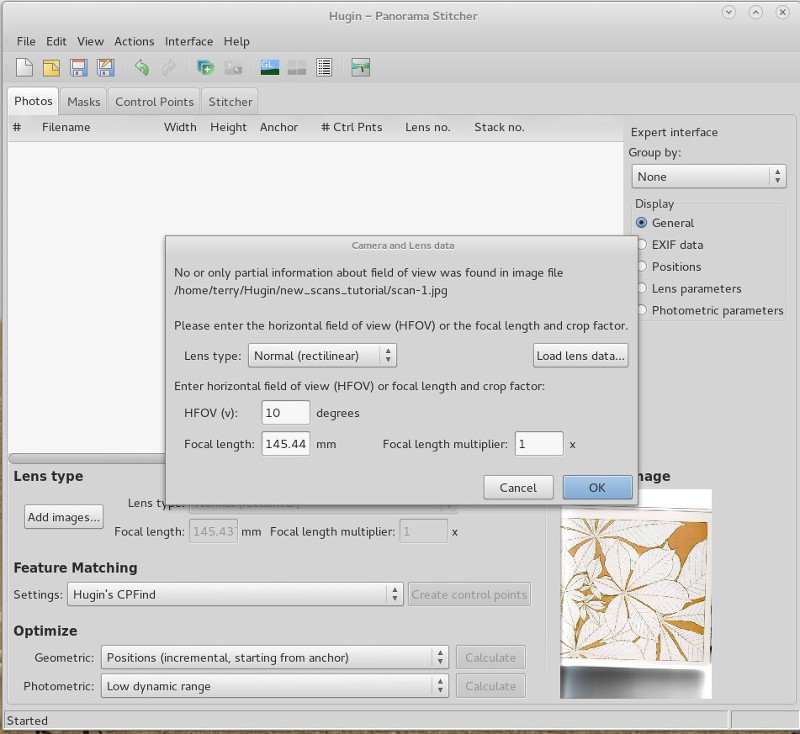Click the 'Started' status bar text
Image resolution: width=800 pixels, height=734 pixels.
pyautogui.click(x=27, y=720)
